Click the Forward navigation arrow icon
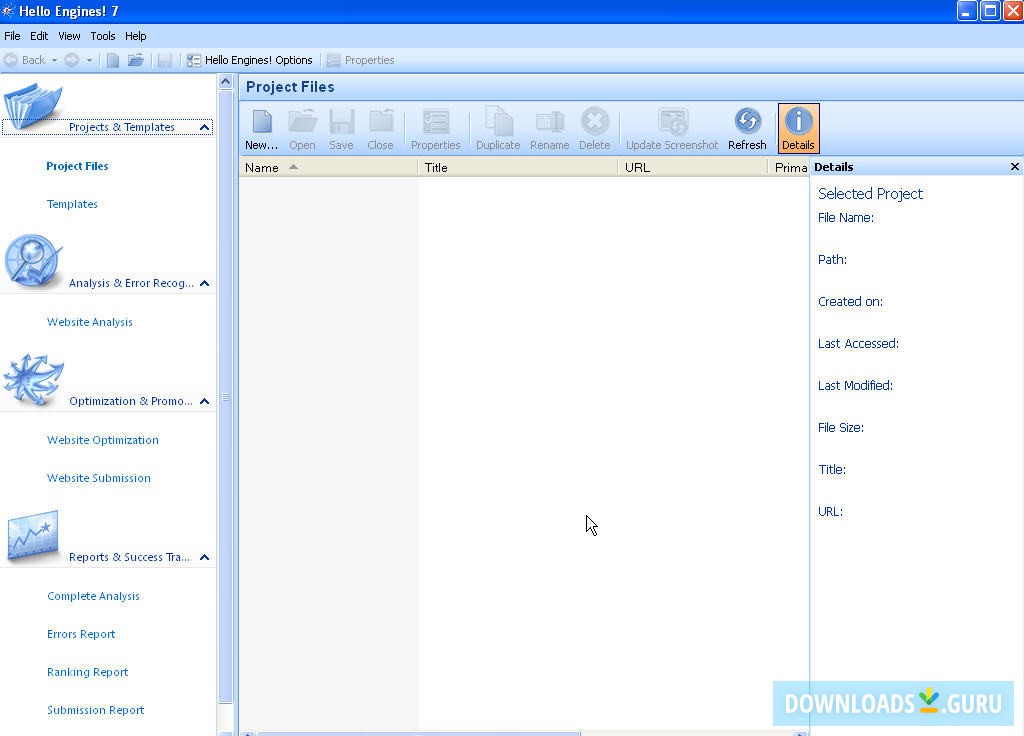Image resolution: width=1024 pixels, height=736 pixels. (72, 60)
